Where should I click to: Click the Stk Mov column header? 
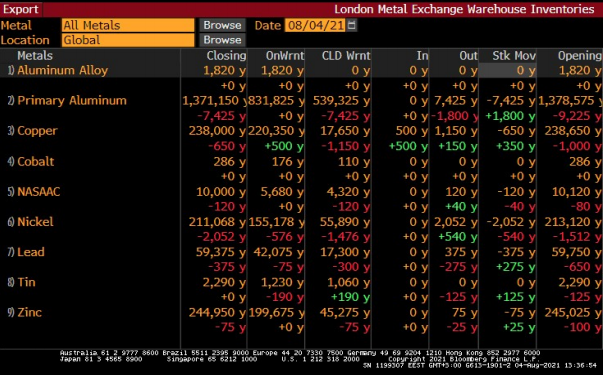(x=514, y=56)
